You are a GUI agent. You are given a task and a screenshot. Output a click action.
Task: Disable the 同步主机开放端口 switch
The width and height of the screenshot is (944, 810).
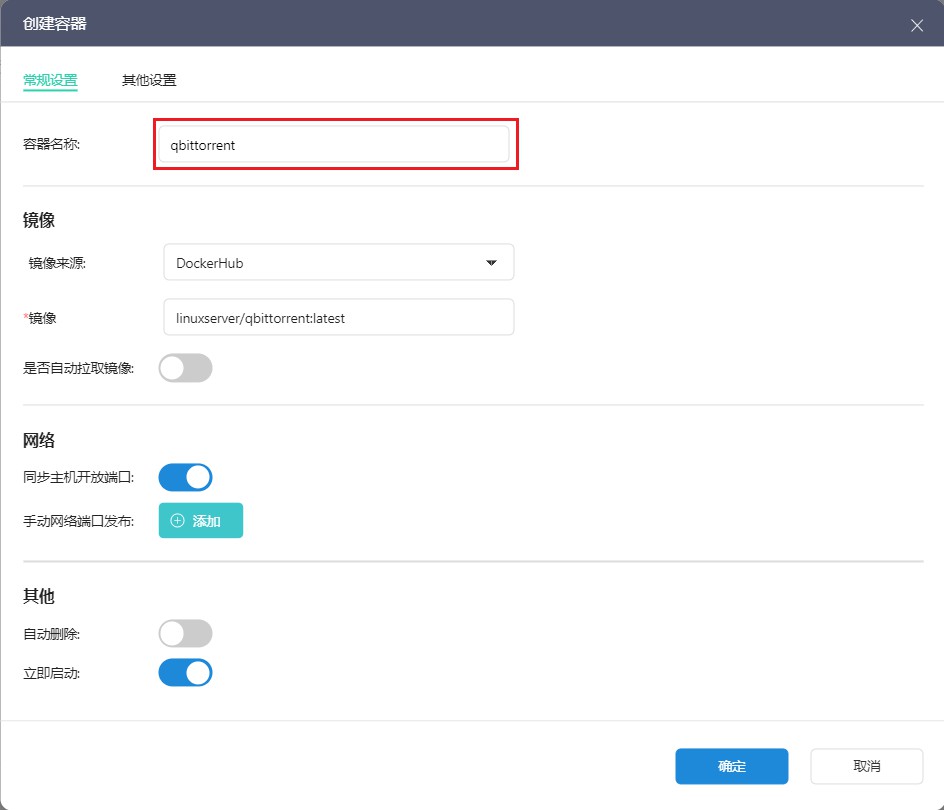[x=186, y=478]
